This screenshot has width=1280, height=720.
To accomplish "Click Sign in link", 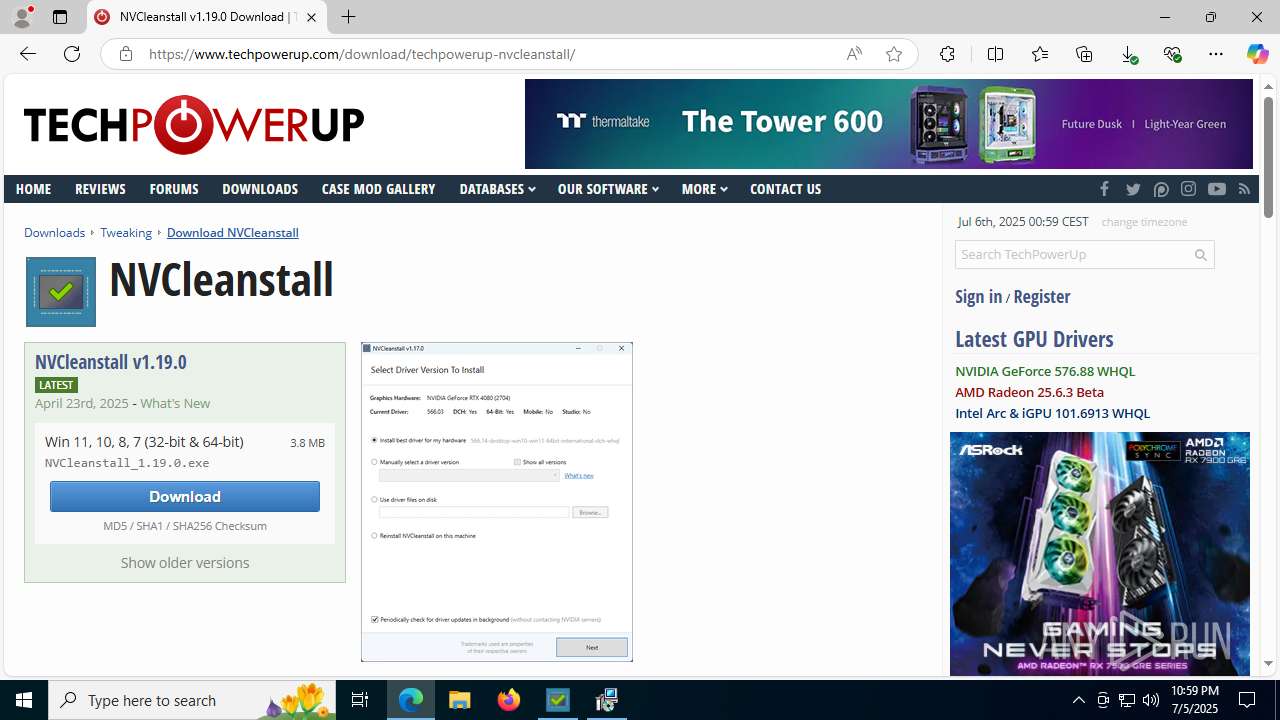I will [978, 297].
